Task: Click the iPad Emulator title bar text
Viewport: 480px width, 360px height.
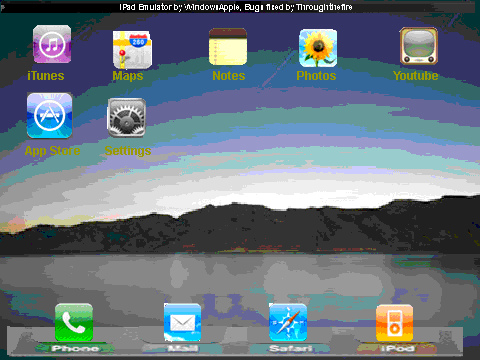Action: (x=236, y=7)
